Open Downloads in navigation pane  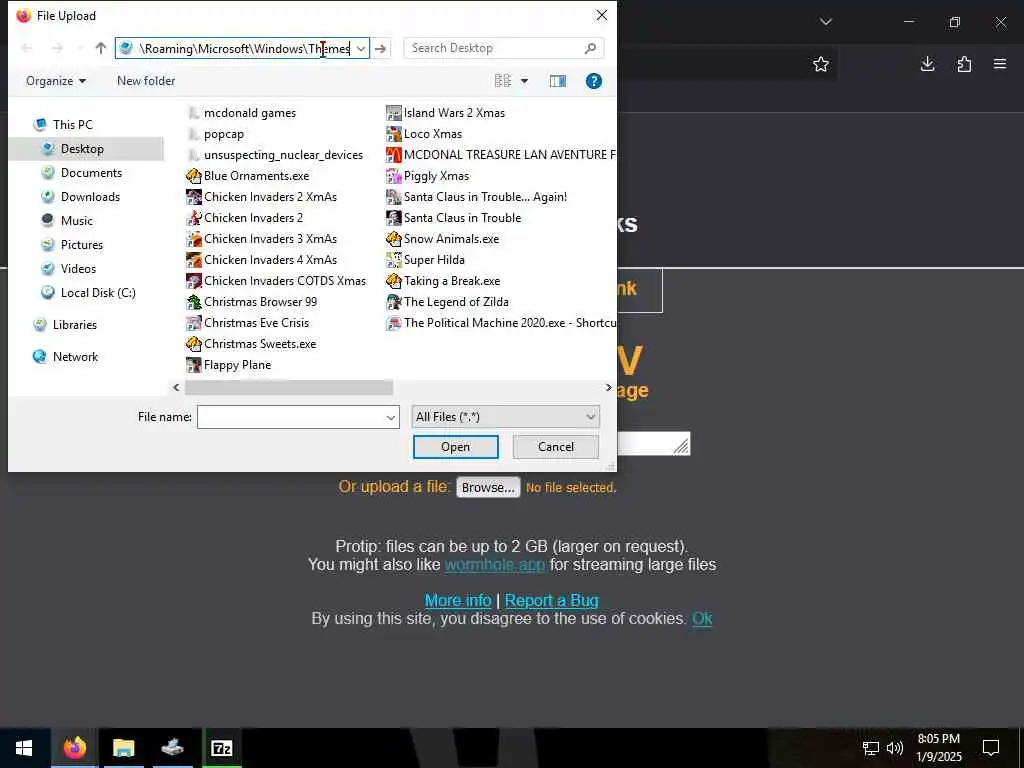[x=80, y=197]
